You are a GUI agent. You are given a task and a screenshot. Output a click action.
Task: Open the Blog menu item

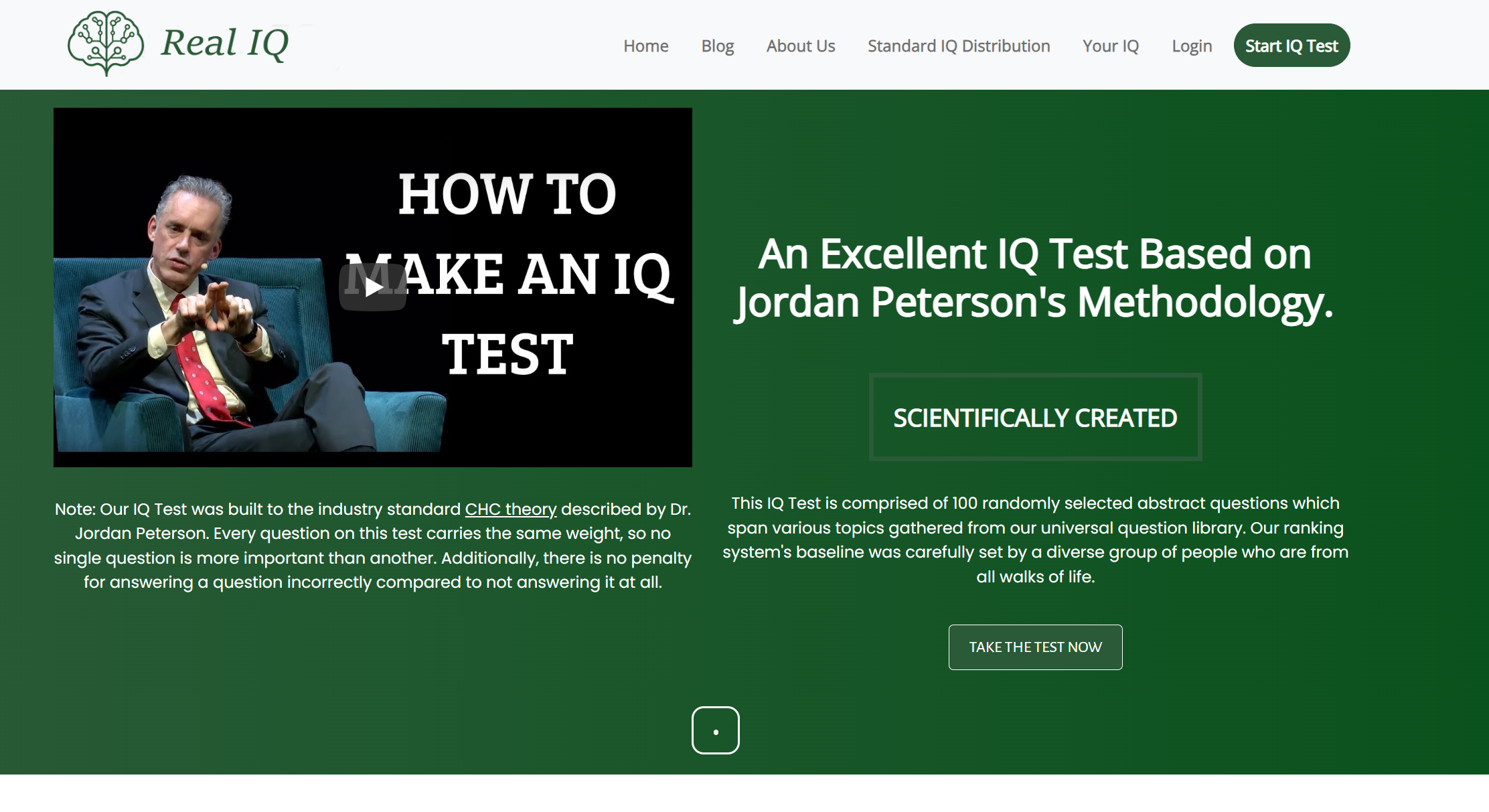click(x=717, y=46)
